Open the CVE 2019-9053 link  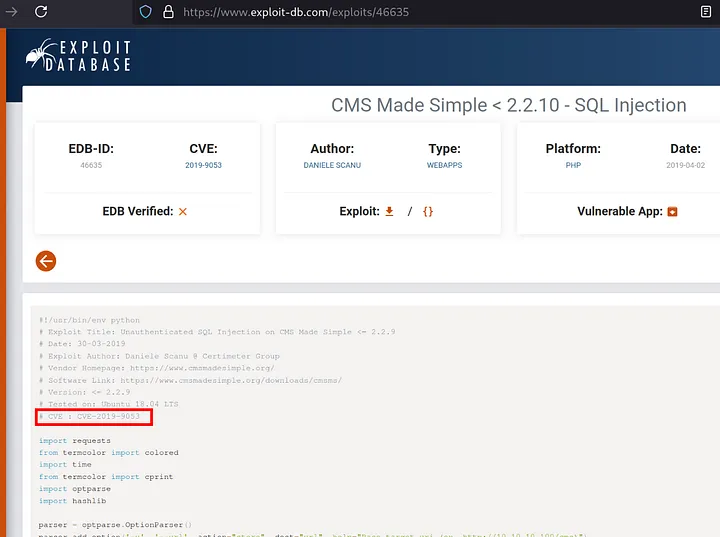click(x=203, y=165)
